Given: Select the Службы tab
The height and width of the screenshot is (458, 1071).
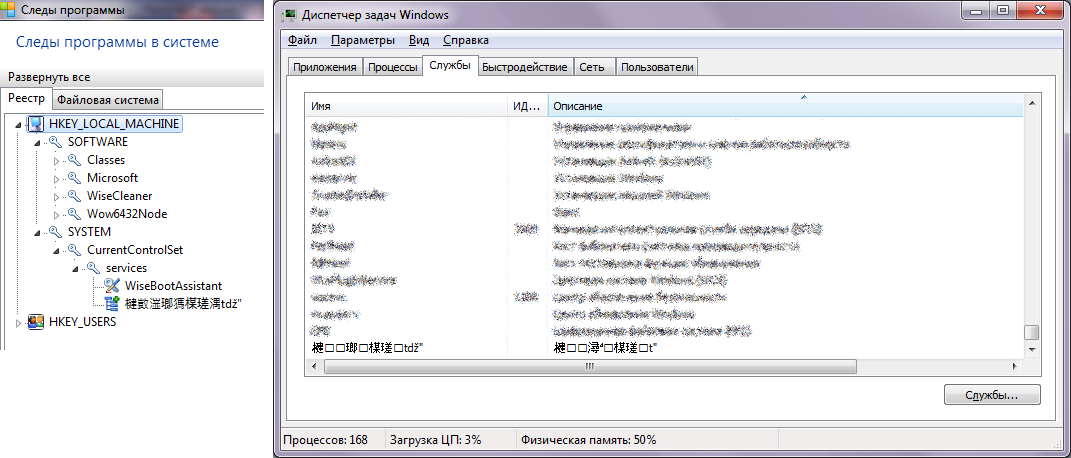Looking at the screenshot, I should 450,66.
